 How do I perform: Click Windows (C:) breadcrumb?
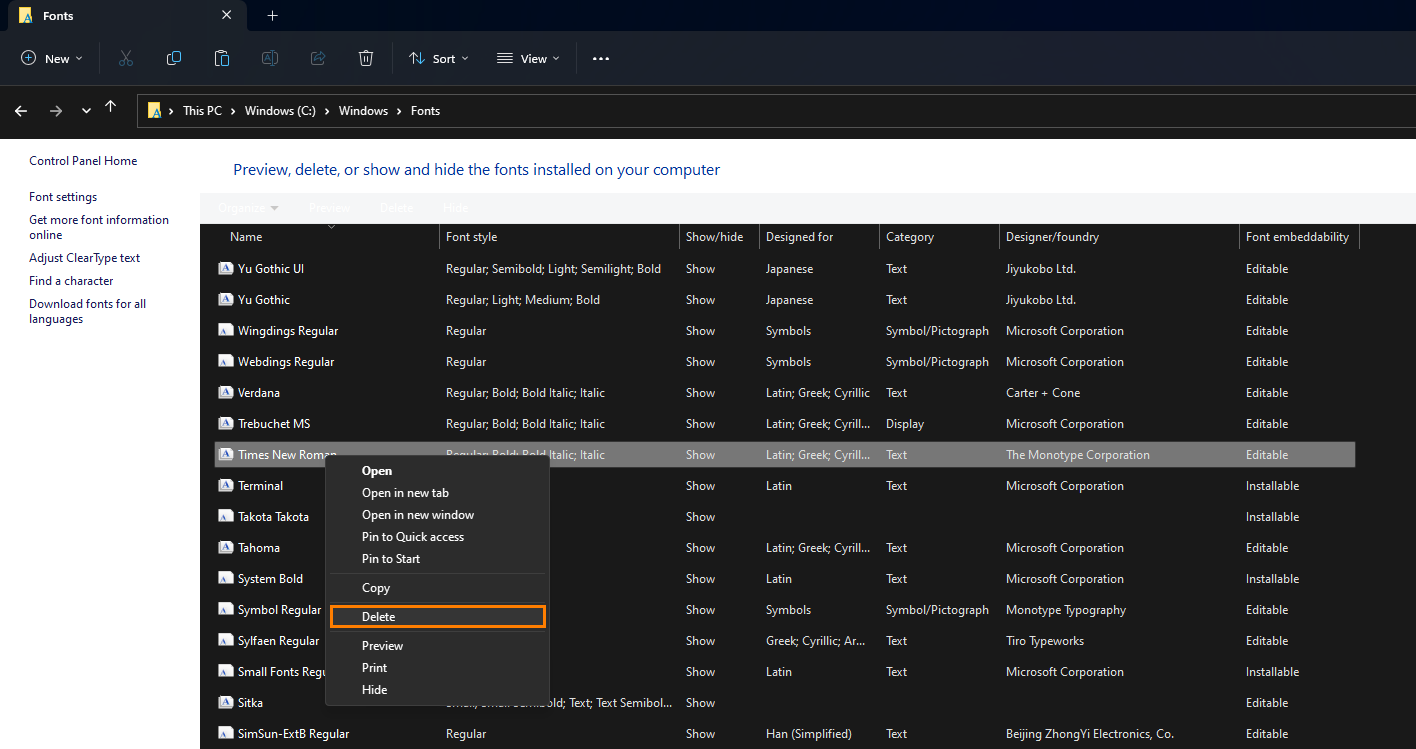click(280, 111)
